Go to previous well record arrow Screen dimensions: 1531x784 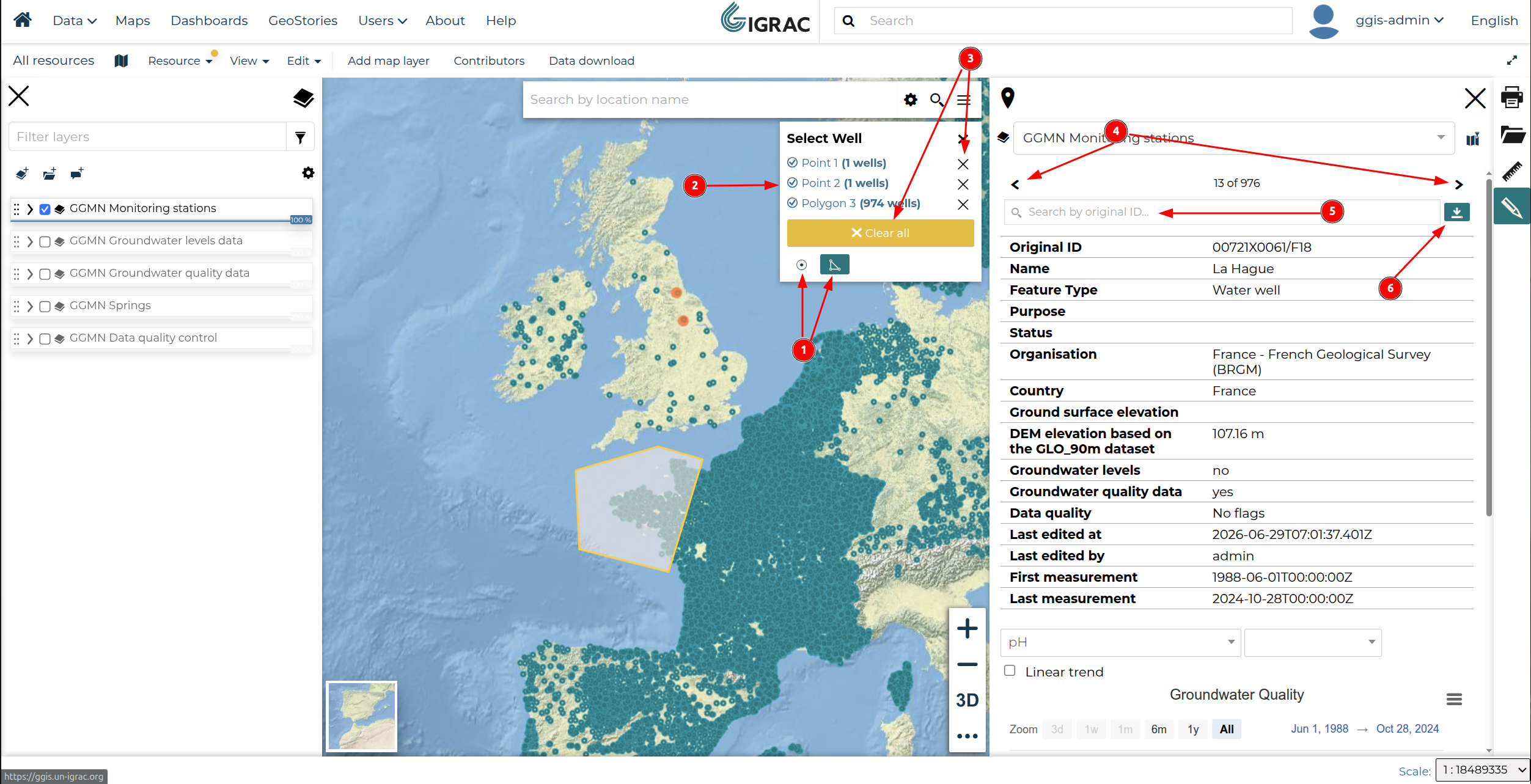pyautogui.click(x=1015, y=184)
